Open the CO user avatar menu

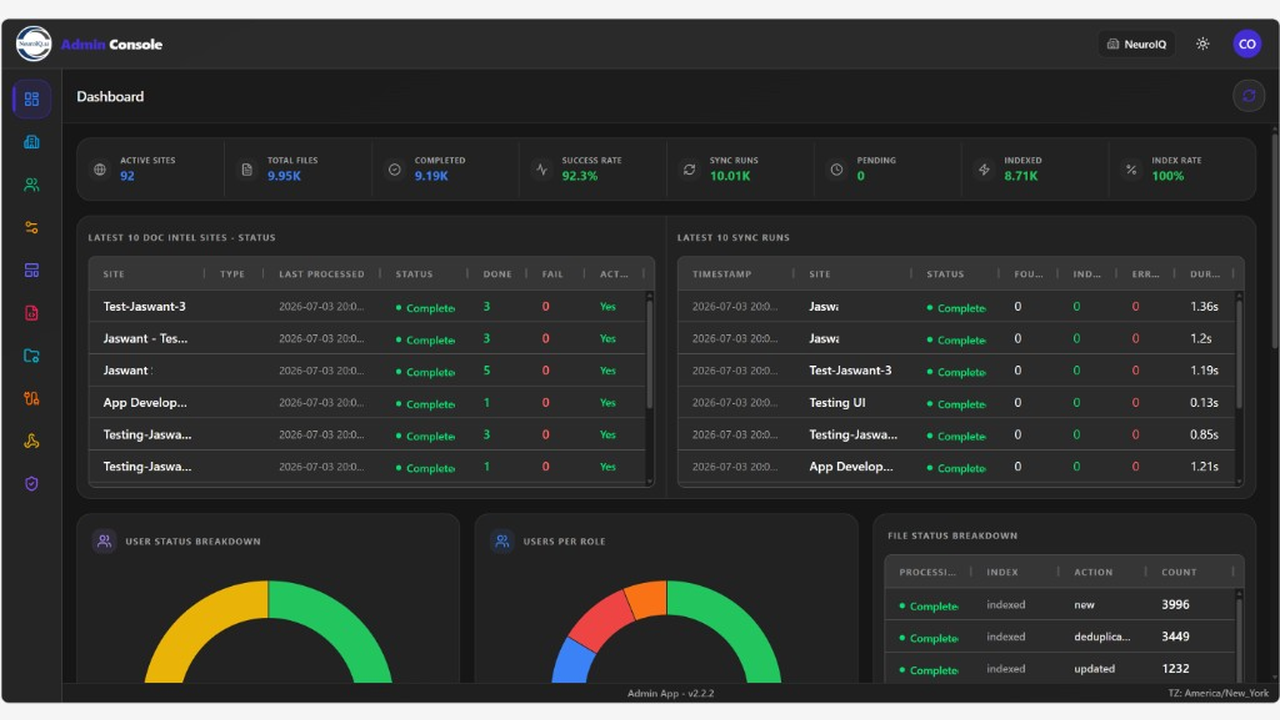[1247, 44]
